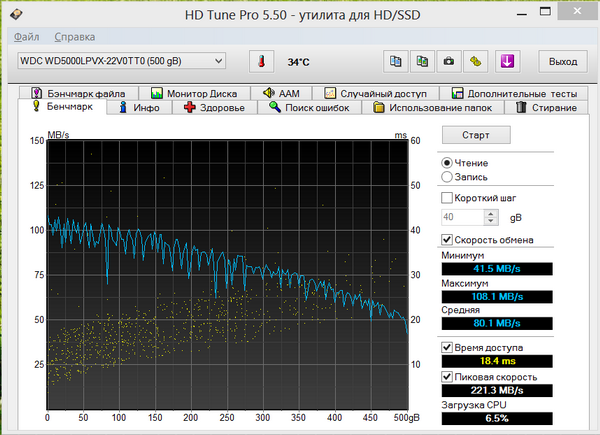This screenshot has height=435, width=600.
Task: Enable the Короткий шаг checkbox
Action: pyautogui.click(x=447, y=198)
